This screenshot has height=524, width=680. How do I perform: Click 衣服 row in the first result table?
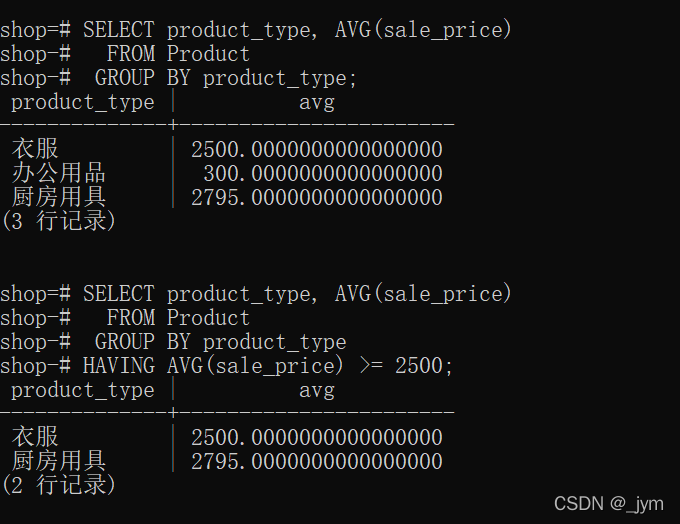coord(35,150)
